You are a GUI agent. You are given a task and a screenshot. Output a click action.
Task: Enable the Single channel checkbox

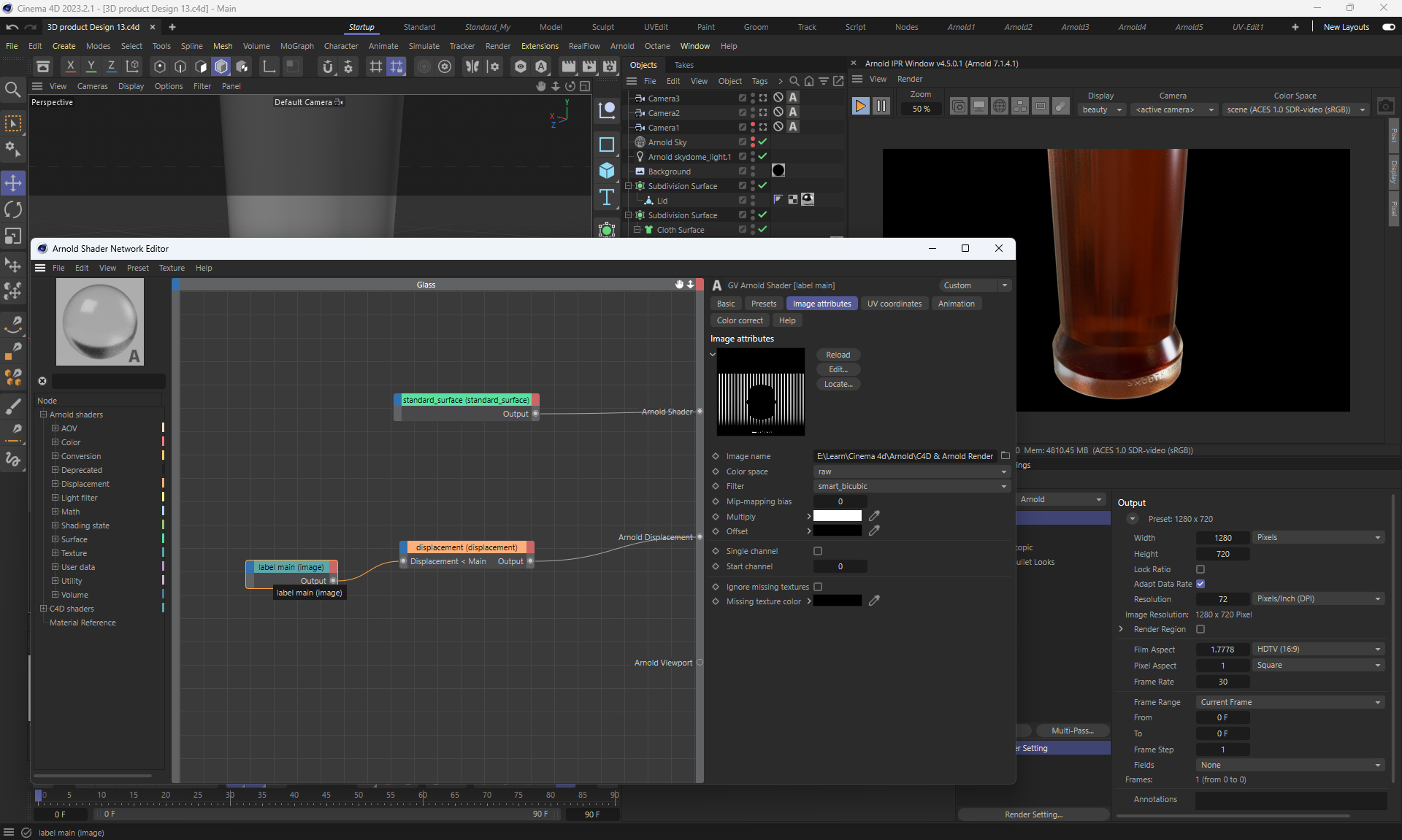pos(818,551)
